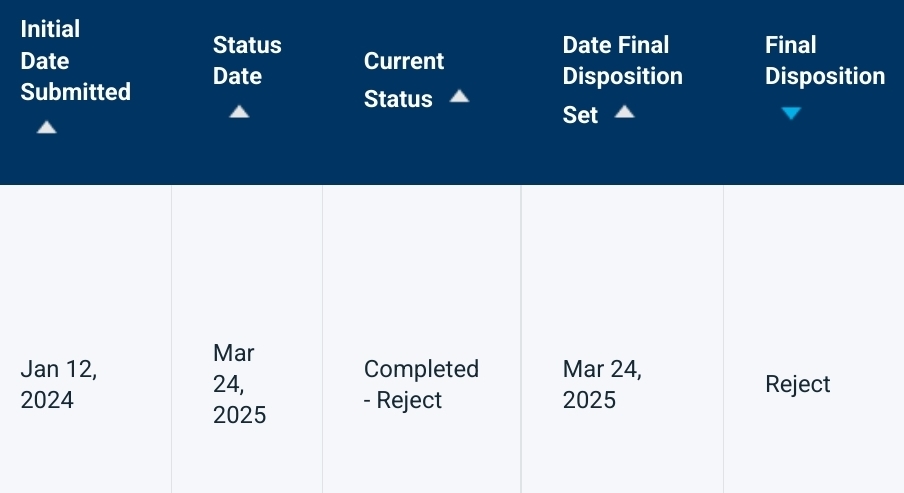
Task: Click sort arrow under Initial Date Submitted
Action: [46, 127]
